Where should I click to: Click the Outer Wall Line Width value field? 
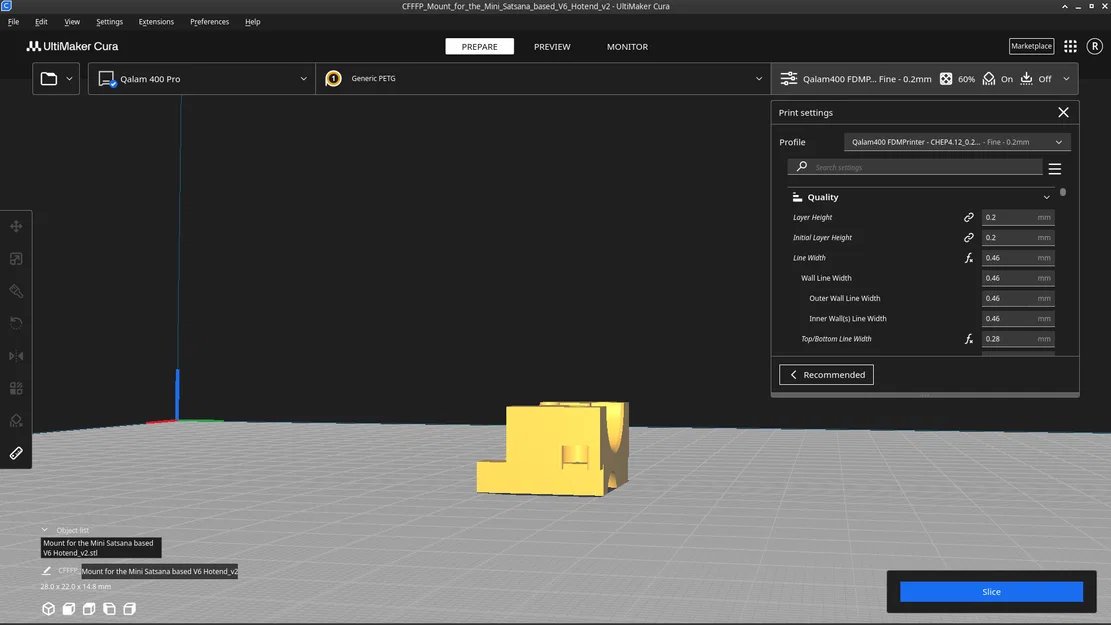[1017, 298]
